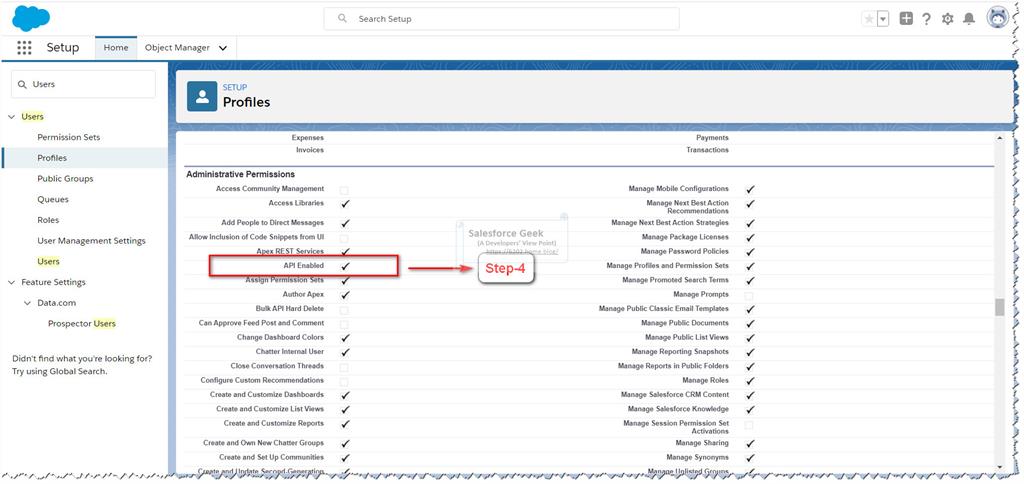Click the scrollbar up arrow
The image size is (1024, 484).
pyautogui.click(x=1000, y=138)
